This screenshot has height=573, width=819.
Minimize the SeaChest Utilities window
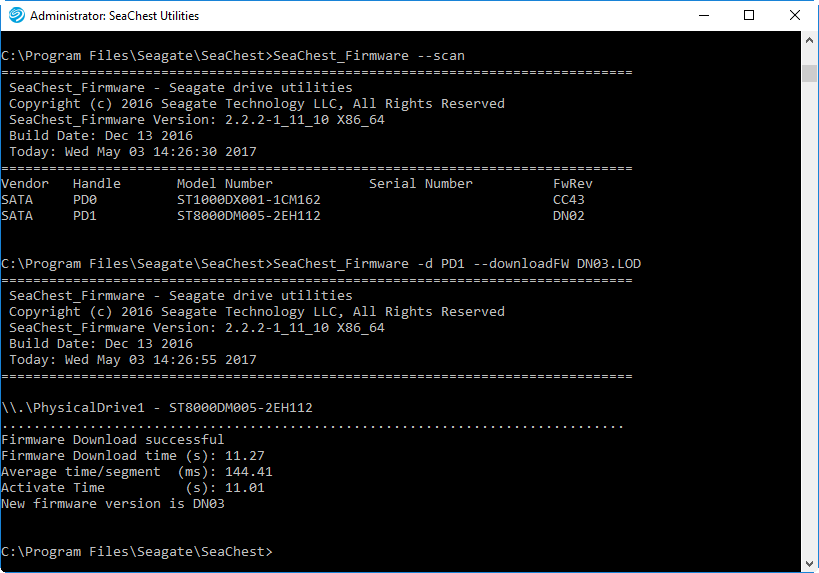click(703, 16)
